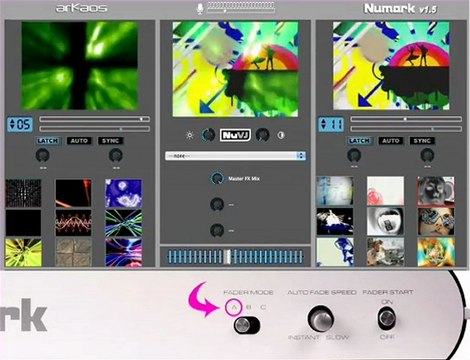Click the second effect parameter knob below Master FX Mix
This screenshot has height=360, width=470.
pyautogui.click(x=217, y=204)
